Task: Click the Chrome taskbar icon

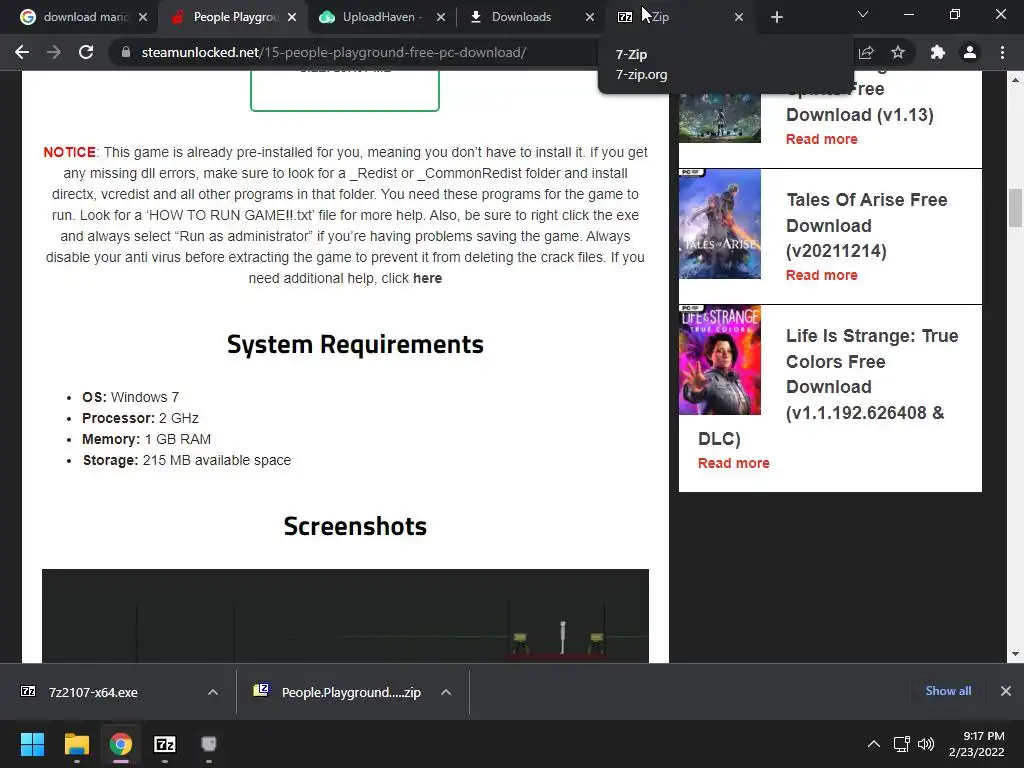Action: click(121, 744)
